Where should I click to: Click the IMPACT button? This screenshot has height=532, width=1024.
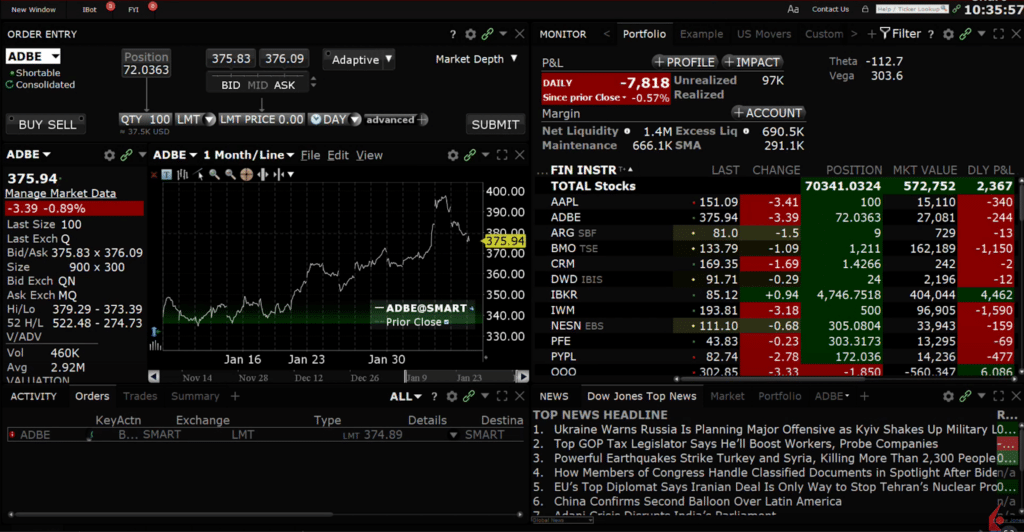click(752, 62)
